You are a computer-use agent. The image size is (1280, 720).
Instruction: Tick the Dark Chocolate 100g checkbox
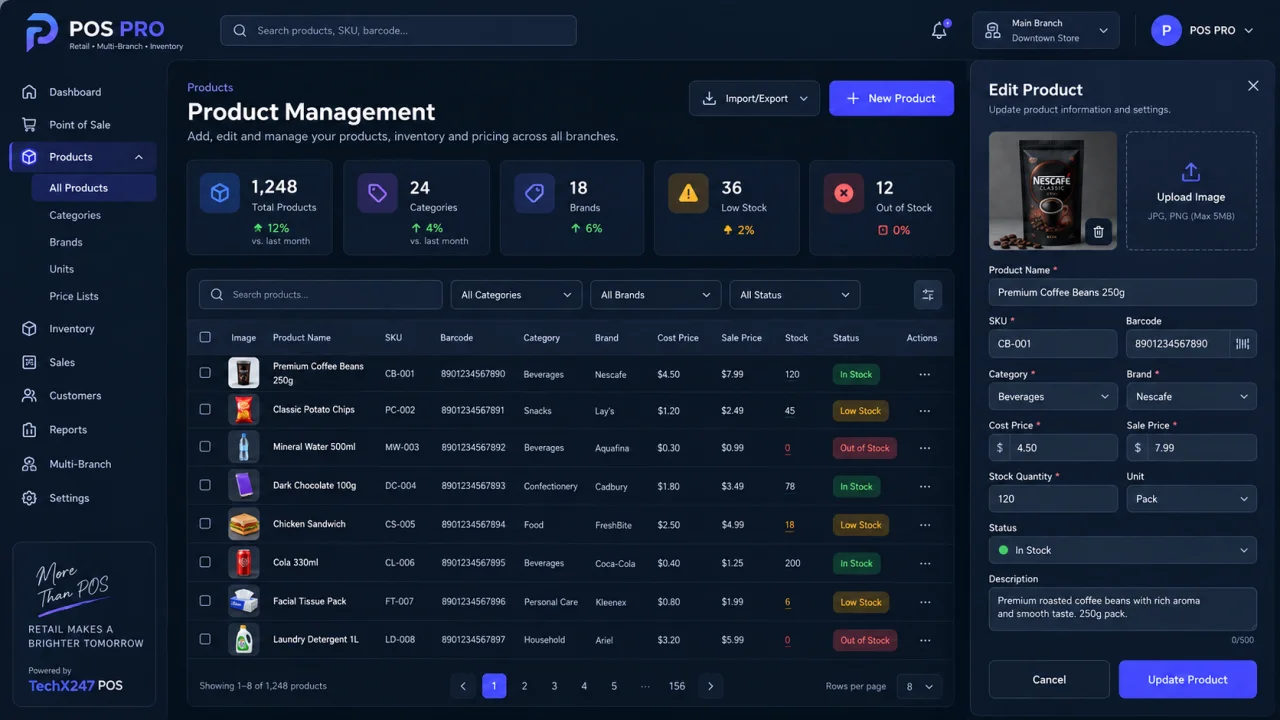point(205,485)
